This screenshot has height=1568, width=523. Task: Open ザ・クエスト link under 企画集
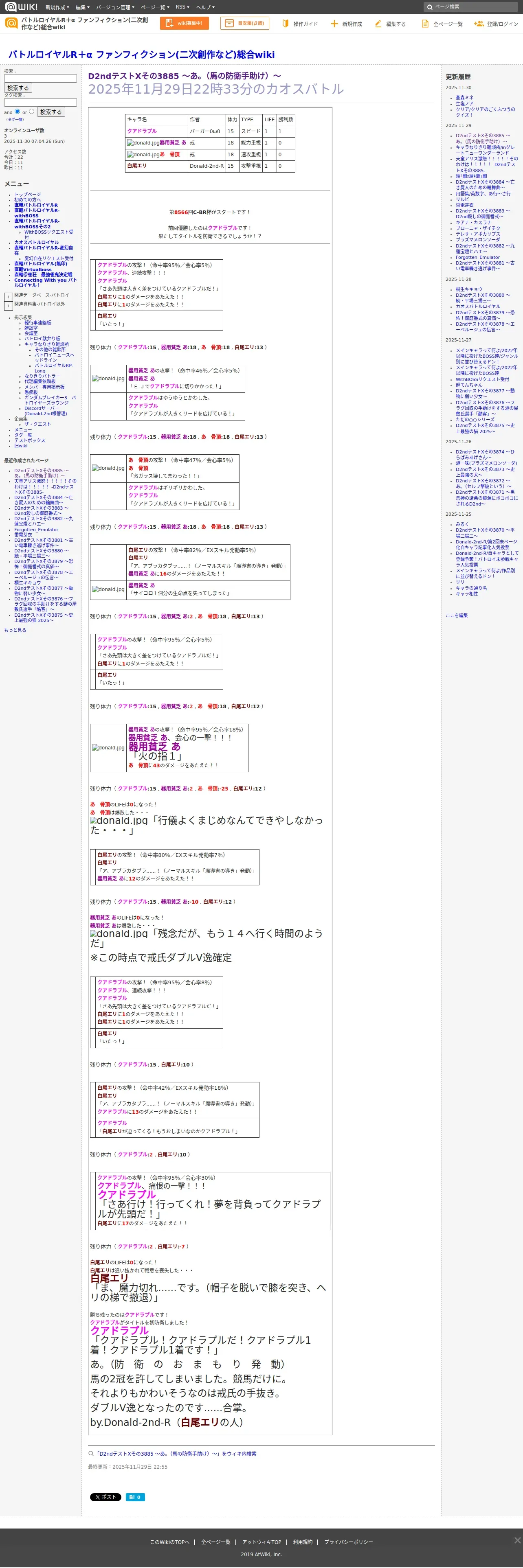[38, 424]
